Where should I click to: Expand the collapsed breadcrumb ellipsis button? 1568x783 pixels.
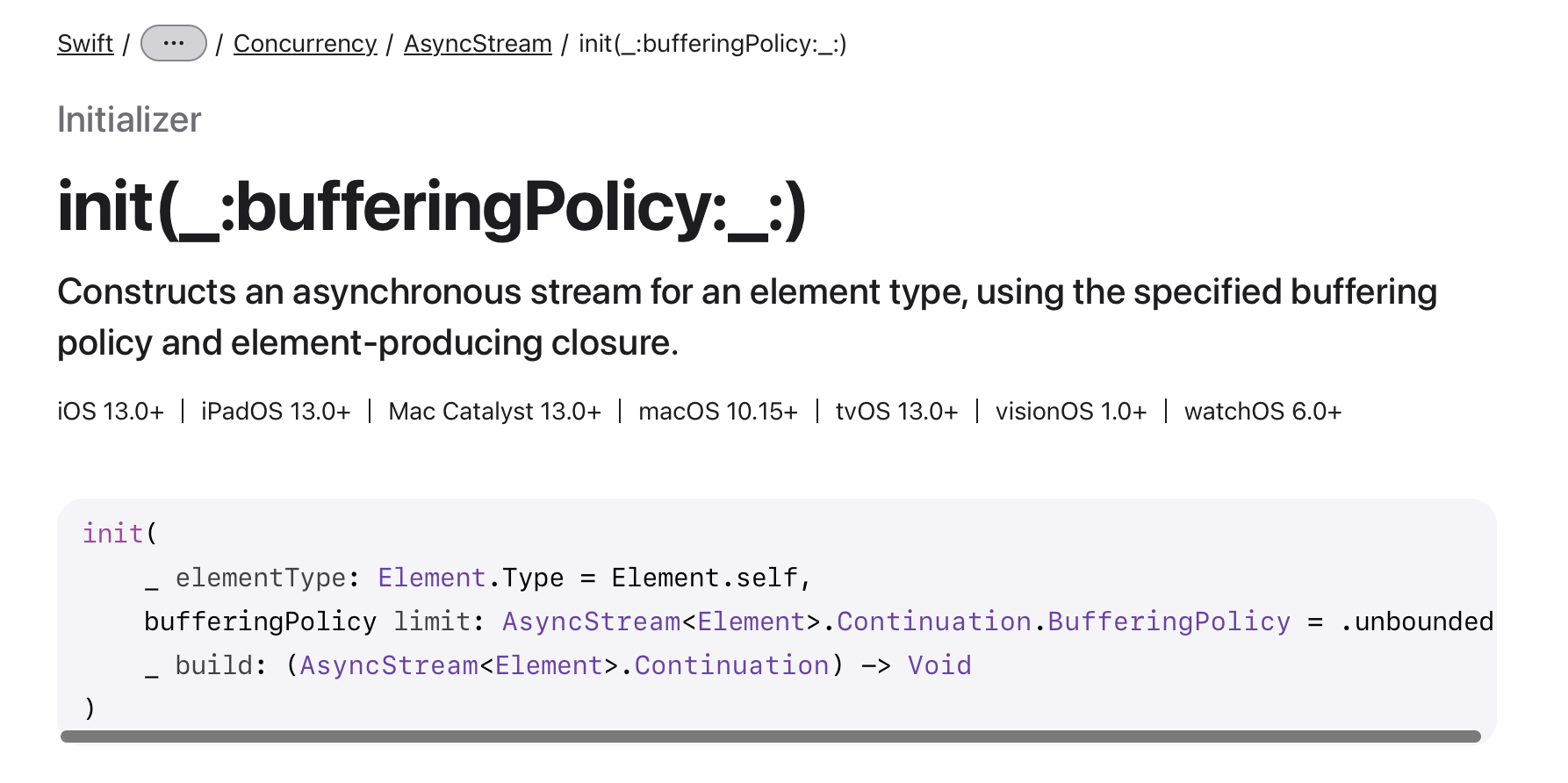coord(174,43)
